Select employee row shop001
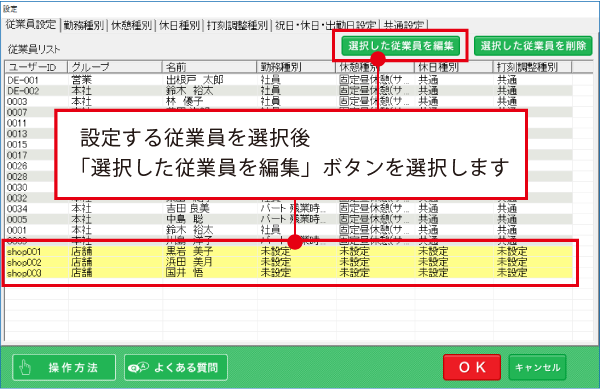Screen dimensions: 600x389 (289, 251)
